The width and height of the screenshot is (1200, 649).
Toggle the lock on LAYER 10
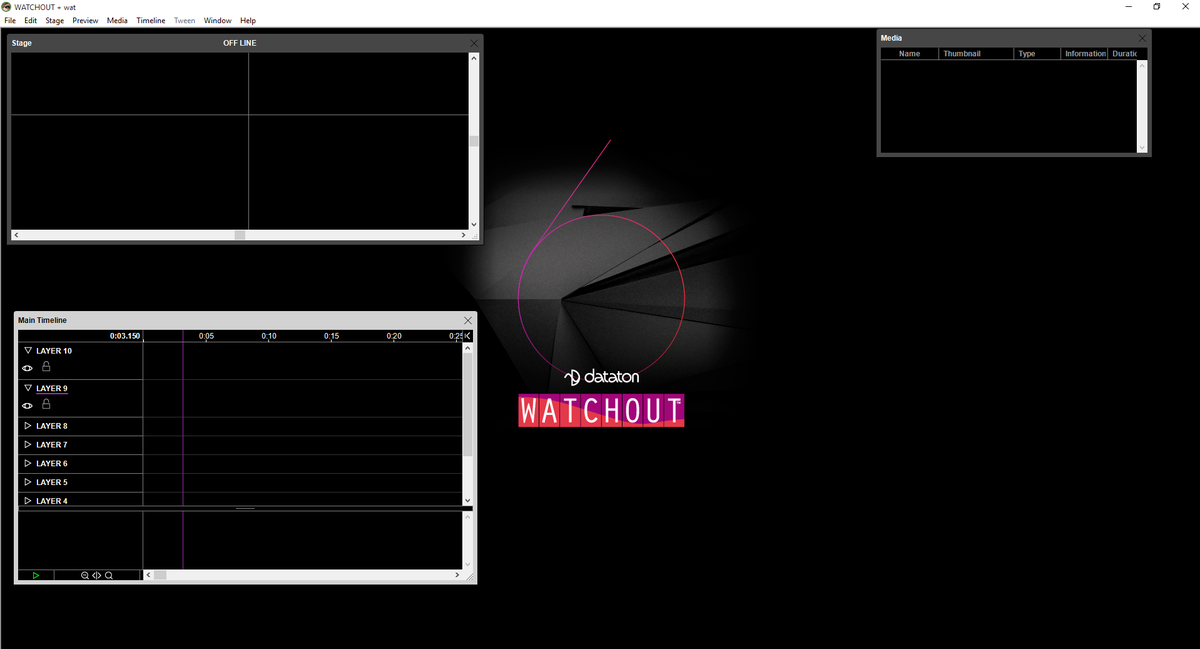click(46, 367)
